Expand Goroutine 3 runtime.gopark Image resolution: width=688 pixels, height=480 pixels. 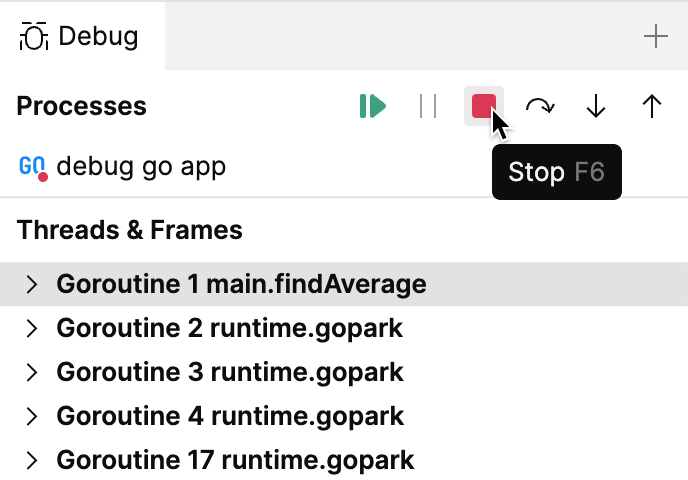pyautogui.click(x=32, y=373)
